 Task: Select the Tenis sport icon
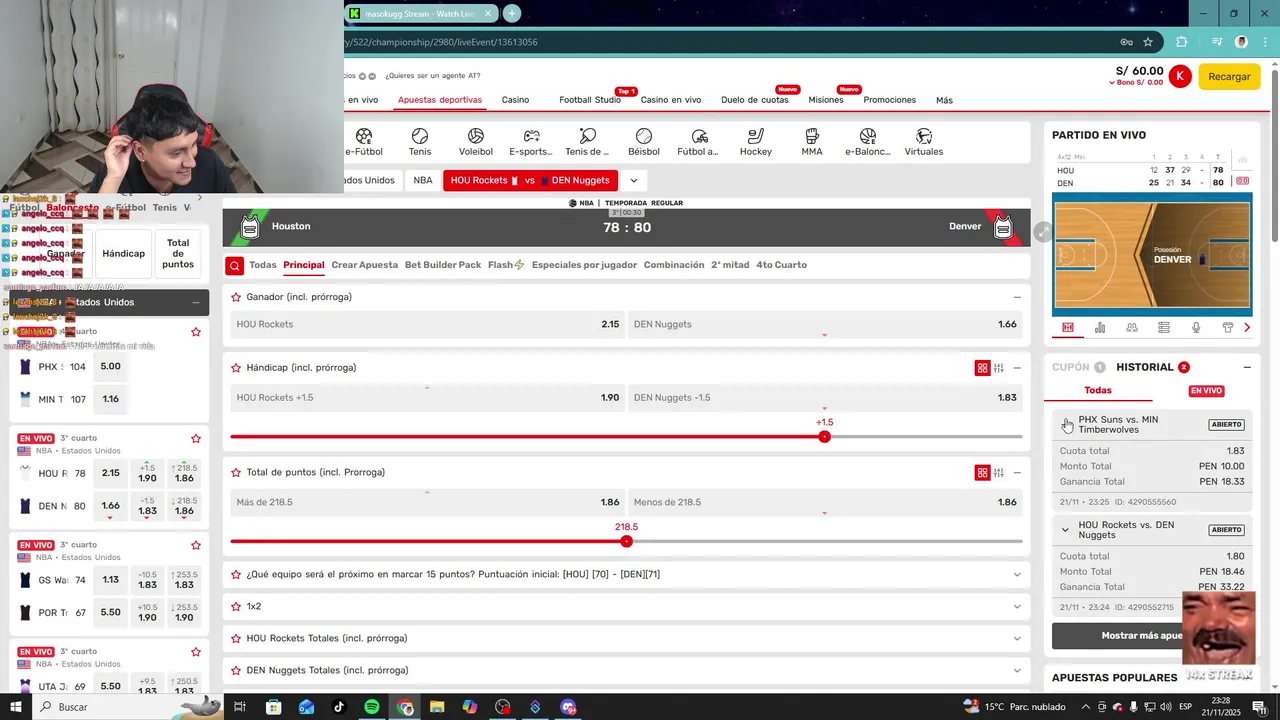coord(420,136)
